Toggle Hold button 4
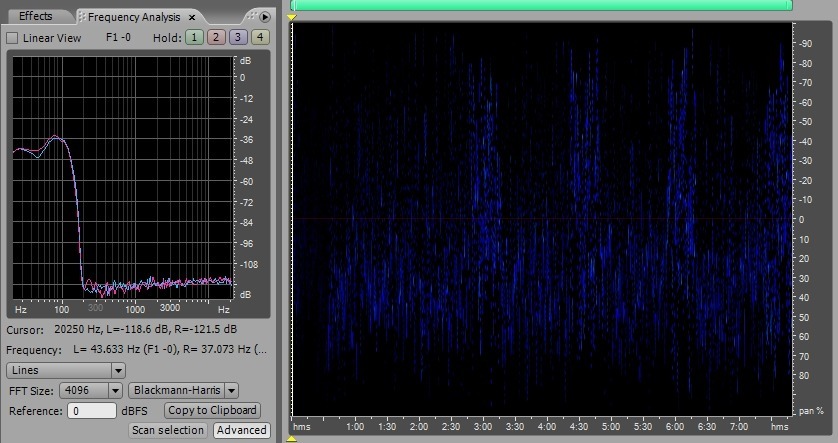 (260, 37)
